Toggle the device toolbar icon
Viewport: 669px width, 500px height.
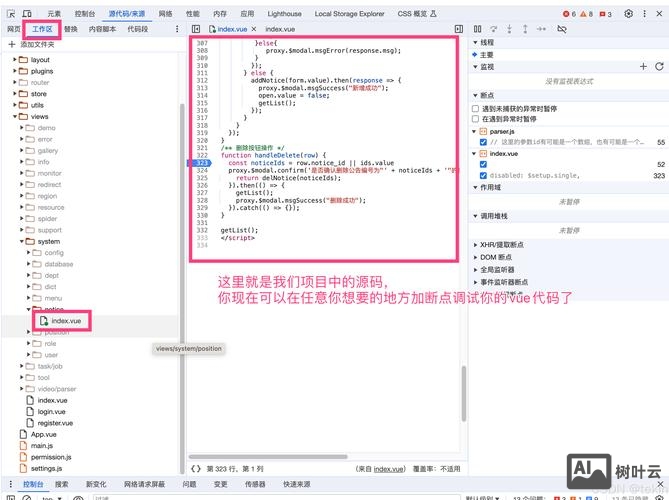28,14
